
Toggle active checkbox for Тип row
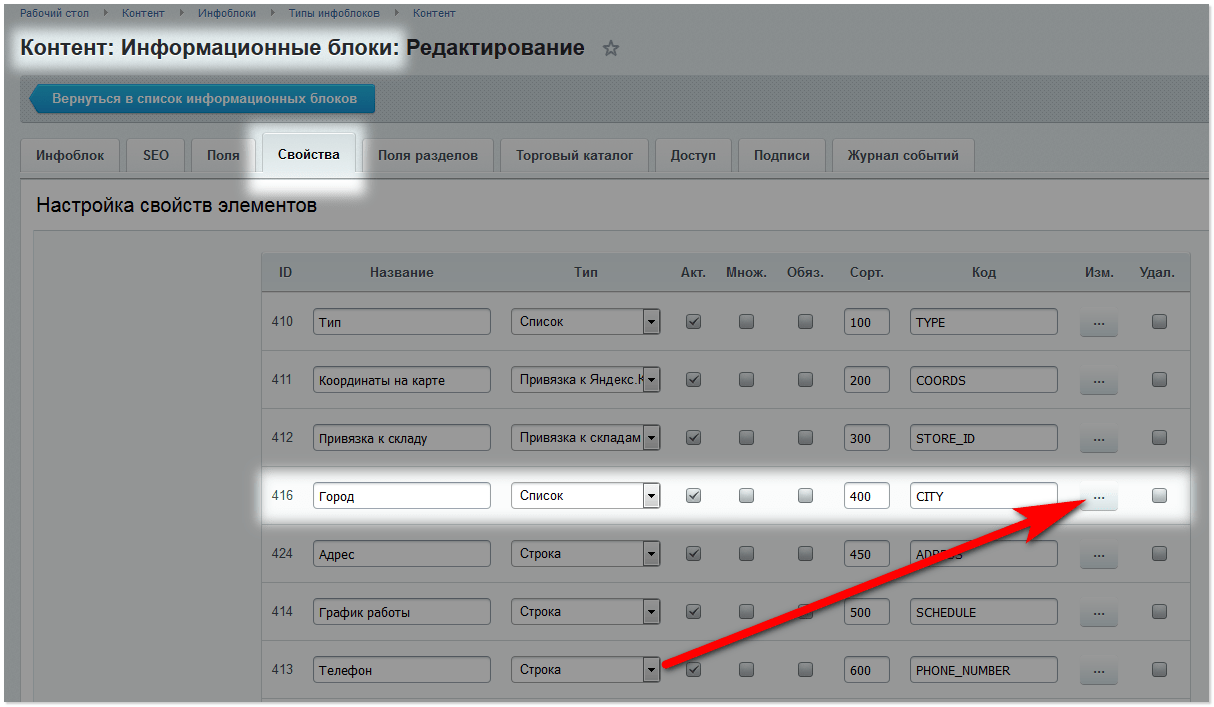[x=693, y=322]
